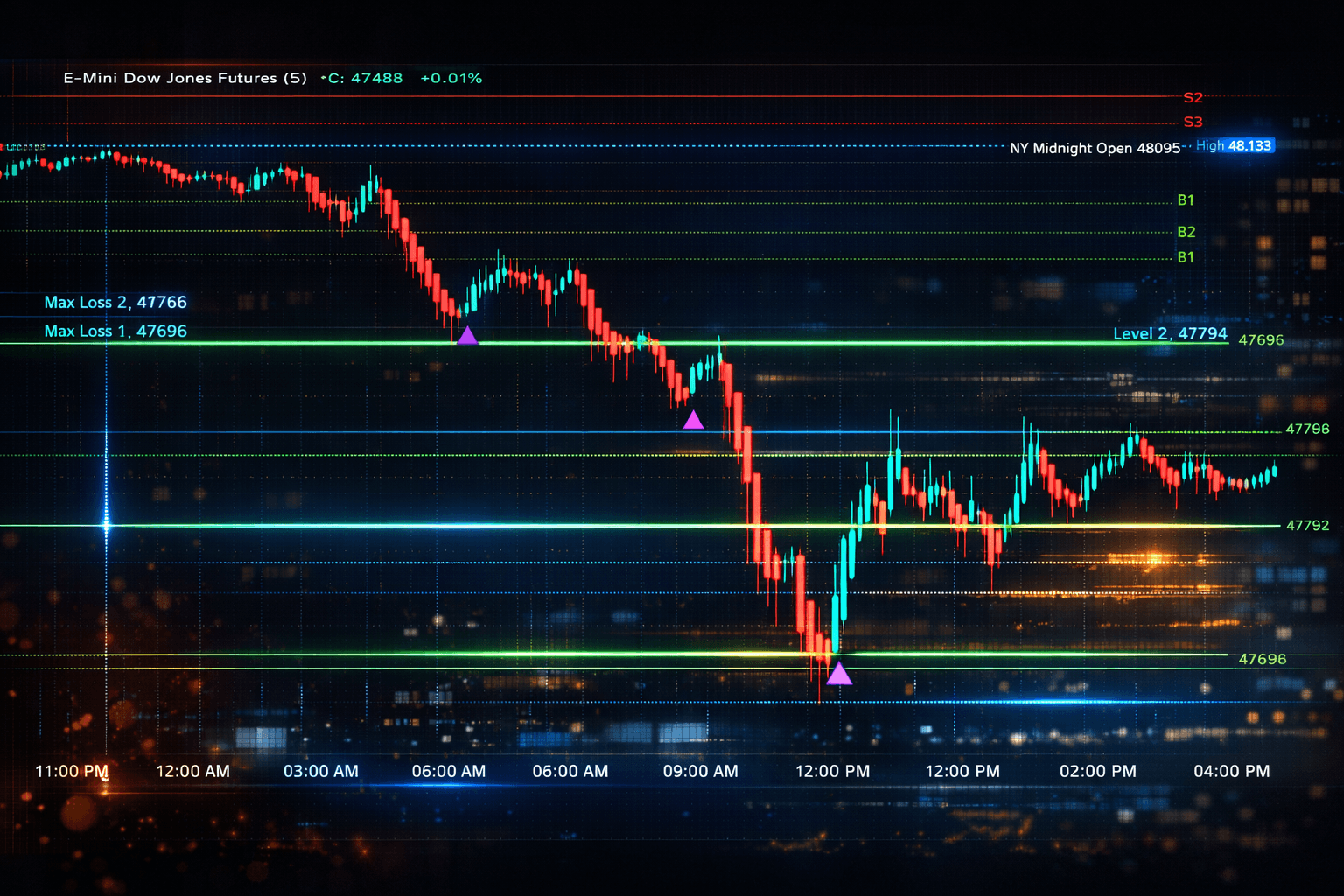
Task: Click the upper B1 level label
Action: pyautogui.click(x=1186, y=199)
